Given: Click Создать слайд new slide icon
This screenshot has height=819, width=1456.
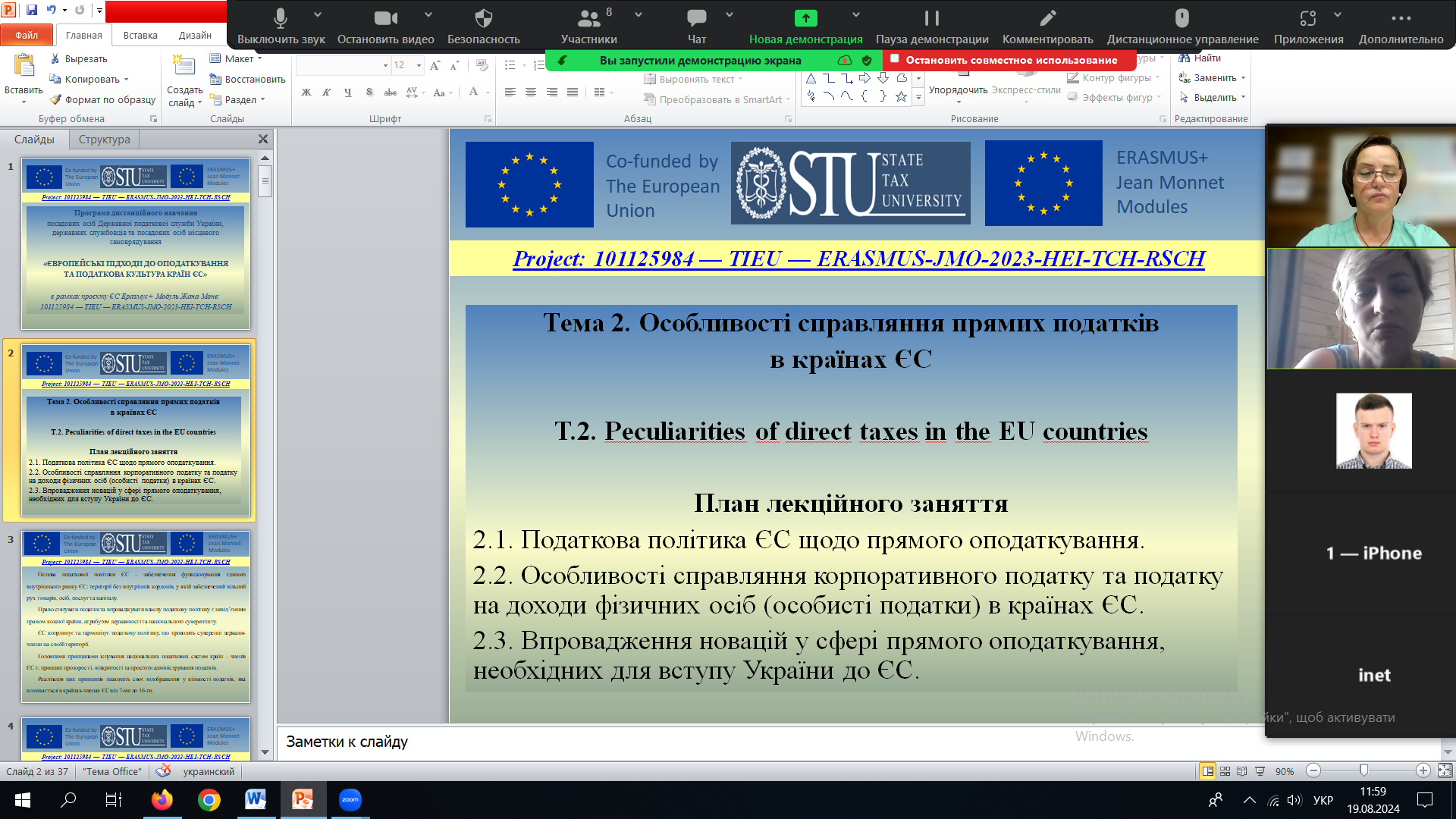Looking at the screenshot, I should click(184, 66).
